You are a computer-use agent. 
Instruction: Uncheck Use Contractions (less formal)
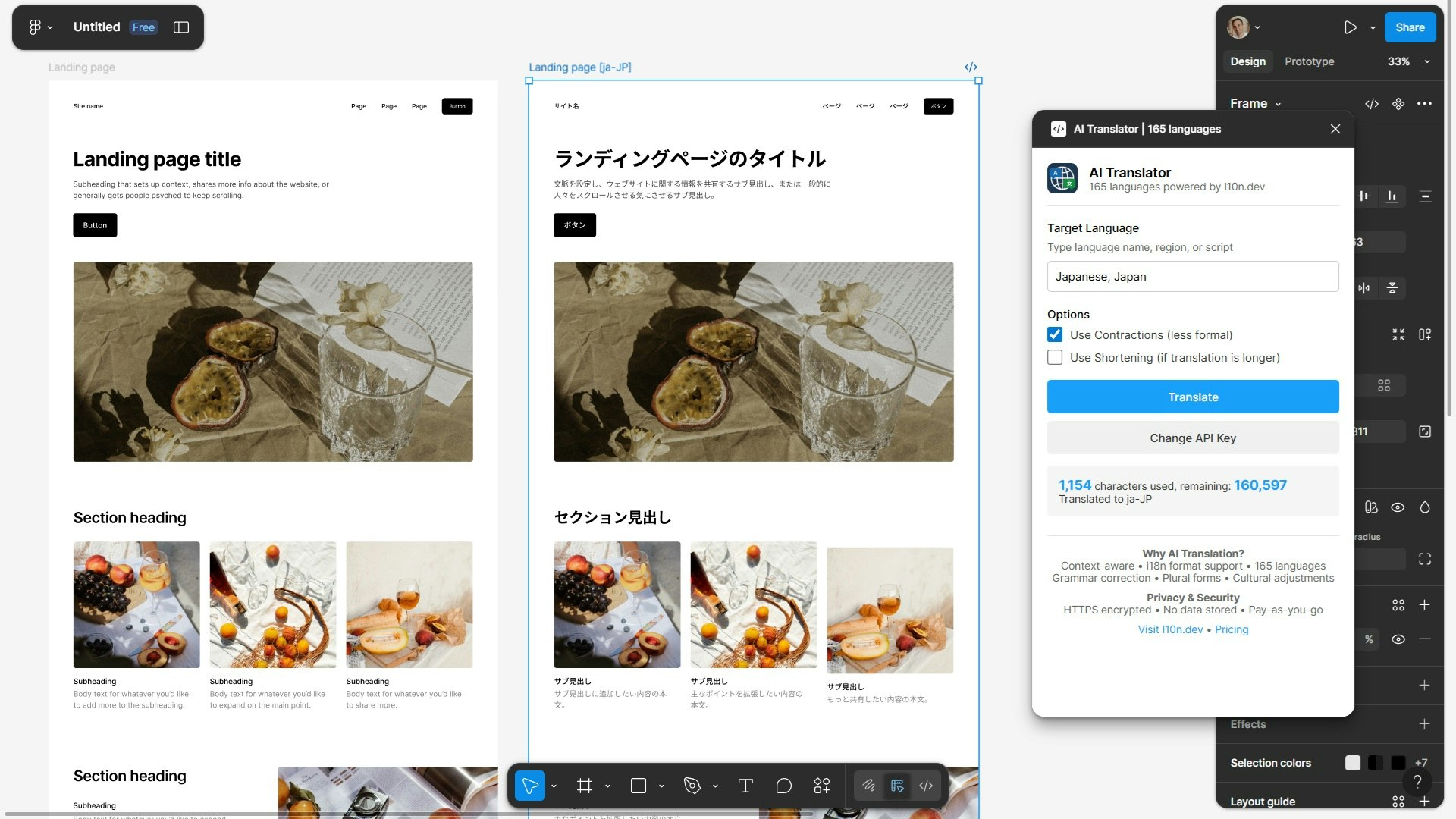(x=1055, y=334)
